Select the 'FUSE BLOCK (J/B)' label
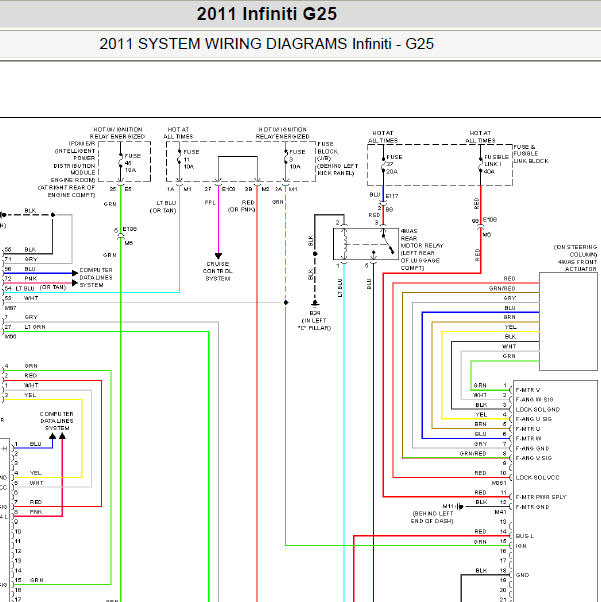The width and height of the screenshot is (601, 602). pyautogui.click(x=328, y=151)
